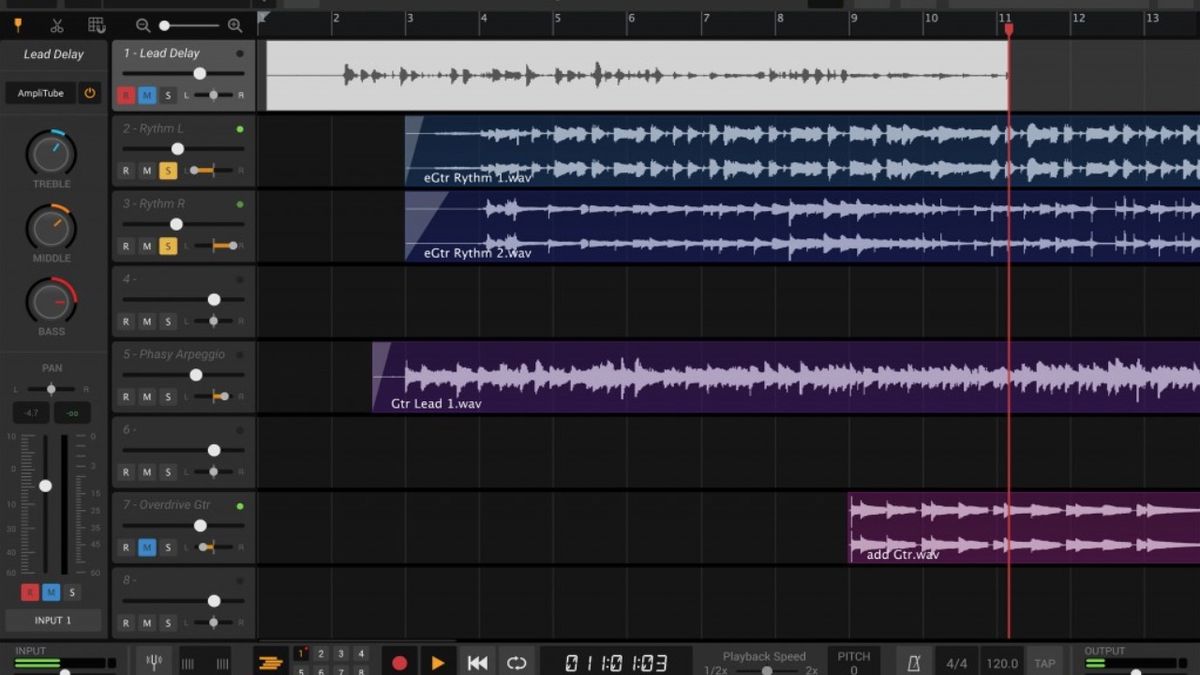This screenshot has height=675, width=1200.
Task: Toggle the AmpliTube power button
Action: [89, 93]
